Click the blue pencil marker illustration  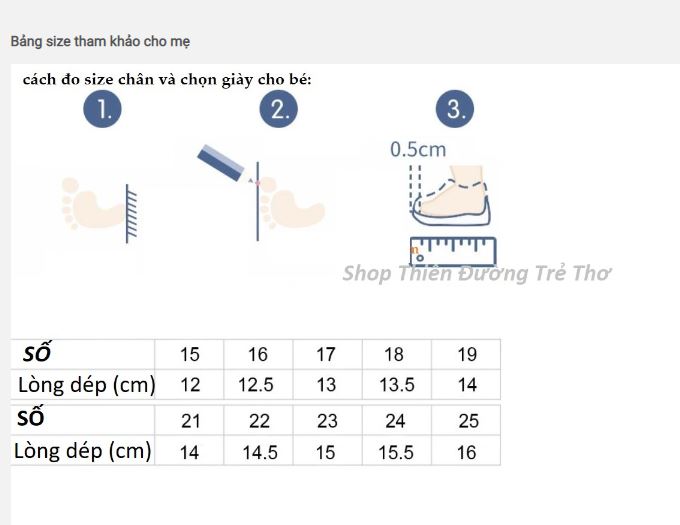(222, 162)
